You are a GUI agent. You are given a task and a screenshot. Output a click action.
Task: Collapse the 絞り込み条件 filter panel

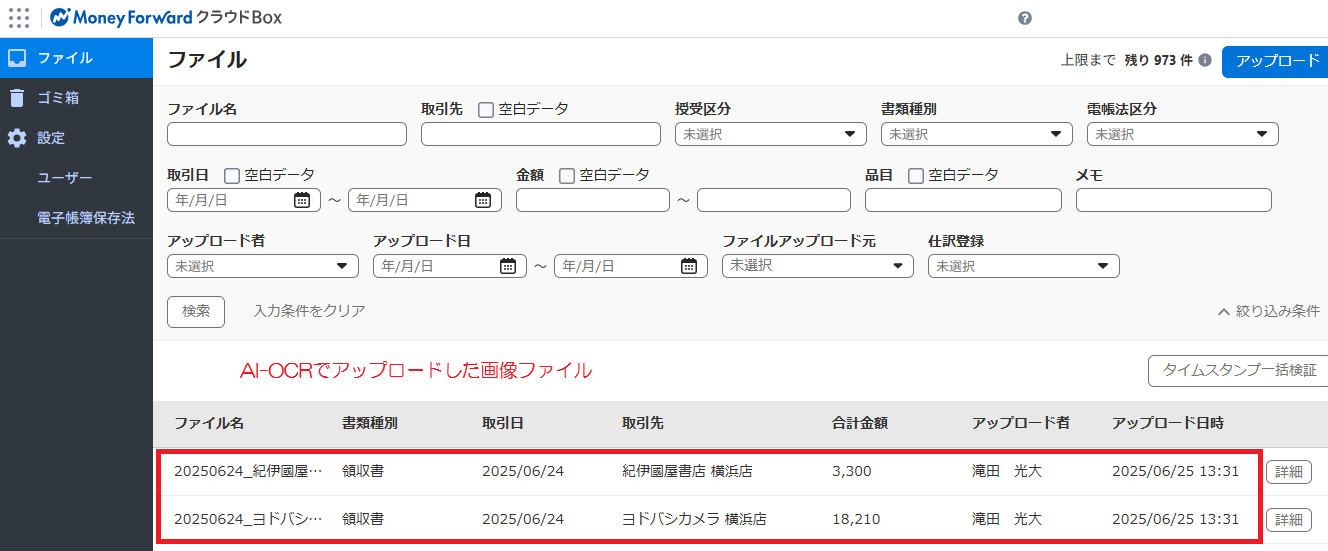click(x=1269, y=311)
